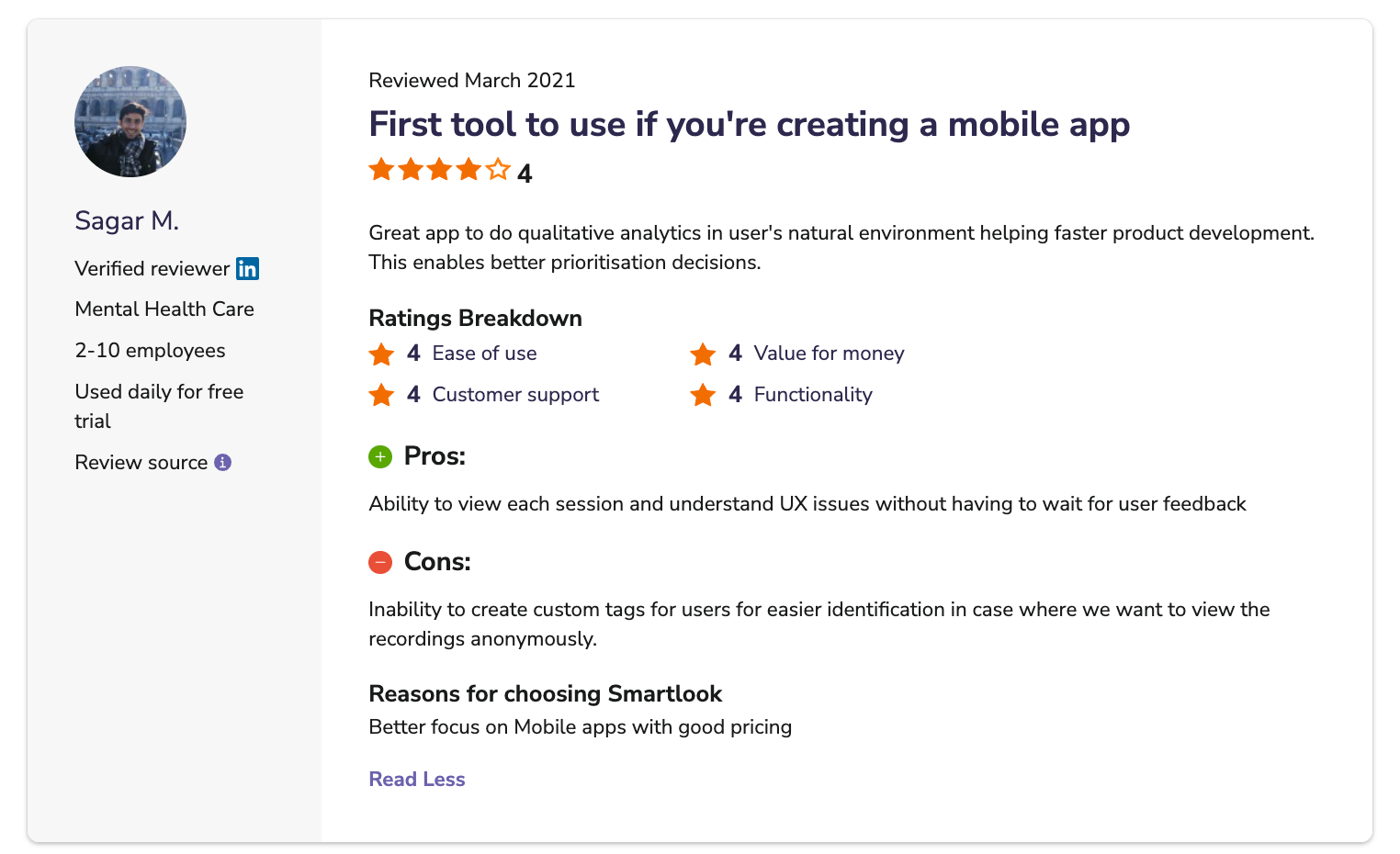The height and width of the screenshot is (854, 1400).
Task: Click the reviewer name Sagar M.
Action: 127,220
